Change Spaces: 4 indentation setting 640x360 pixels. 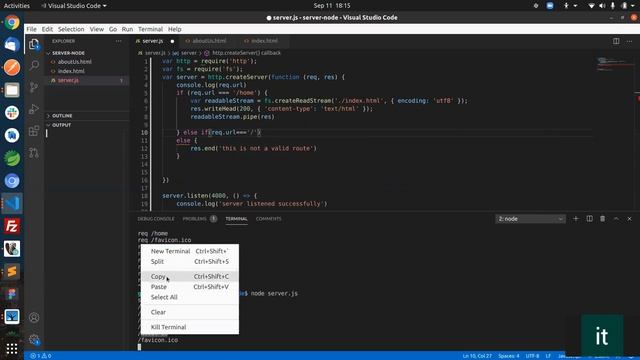click(509, 356)
